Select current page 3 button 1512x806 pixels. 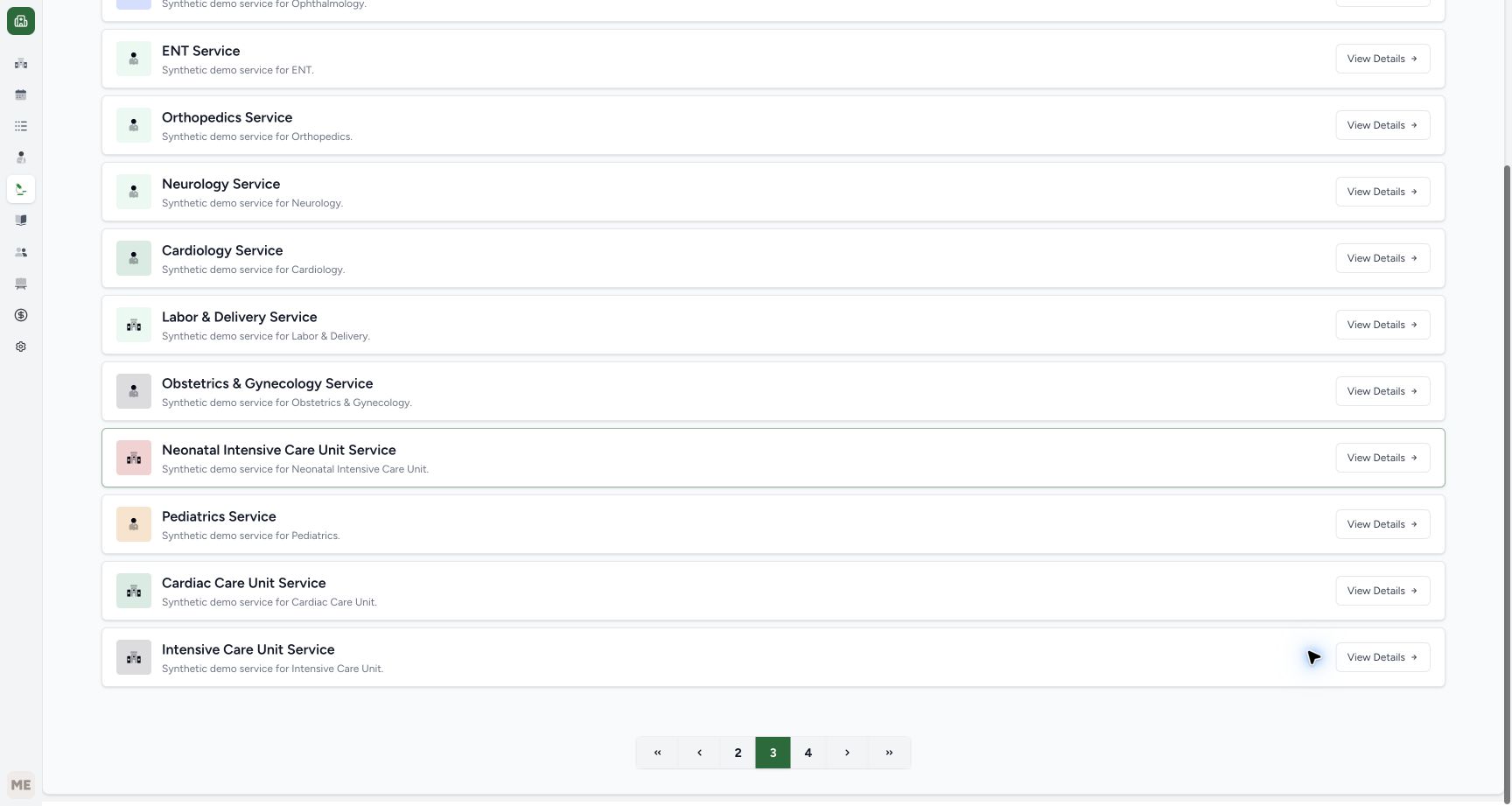(773, 753)
